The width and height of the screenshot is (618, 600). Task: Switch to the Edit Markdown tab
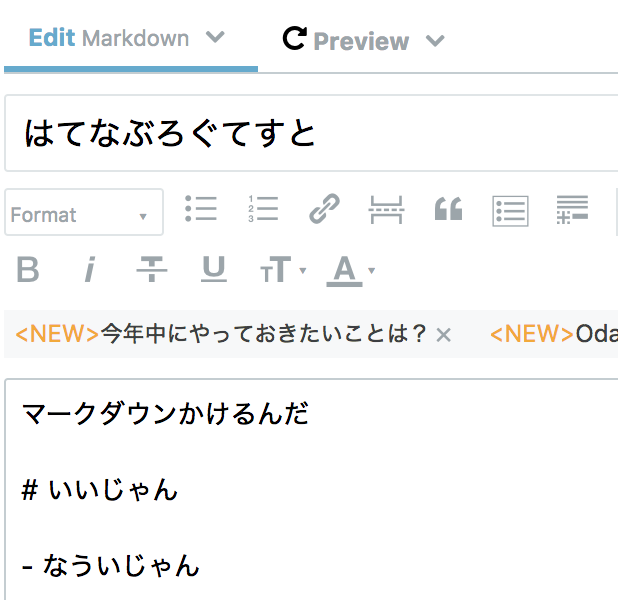tap(109, 38)
